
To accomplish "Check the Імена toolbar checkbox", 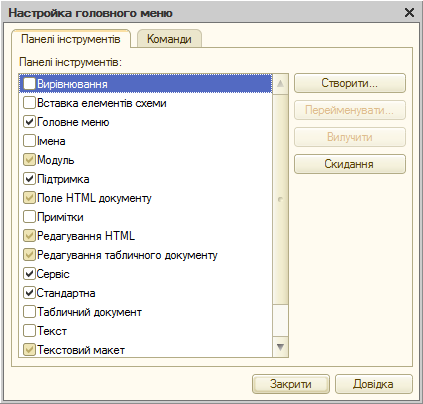I will (x=29, y=141).
